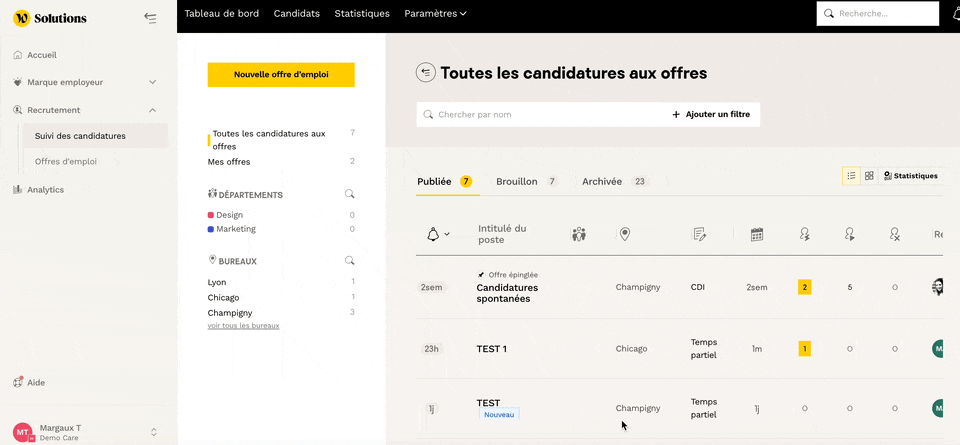Viewport: 960px width, 445px height.
Task: Click the calendar column header icon
Action: point(757,234)
